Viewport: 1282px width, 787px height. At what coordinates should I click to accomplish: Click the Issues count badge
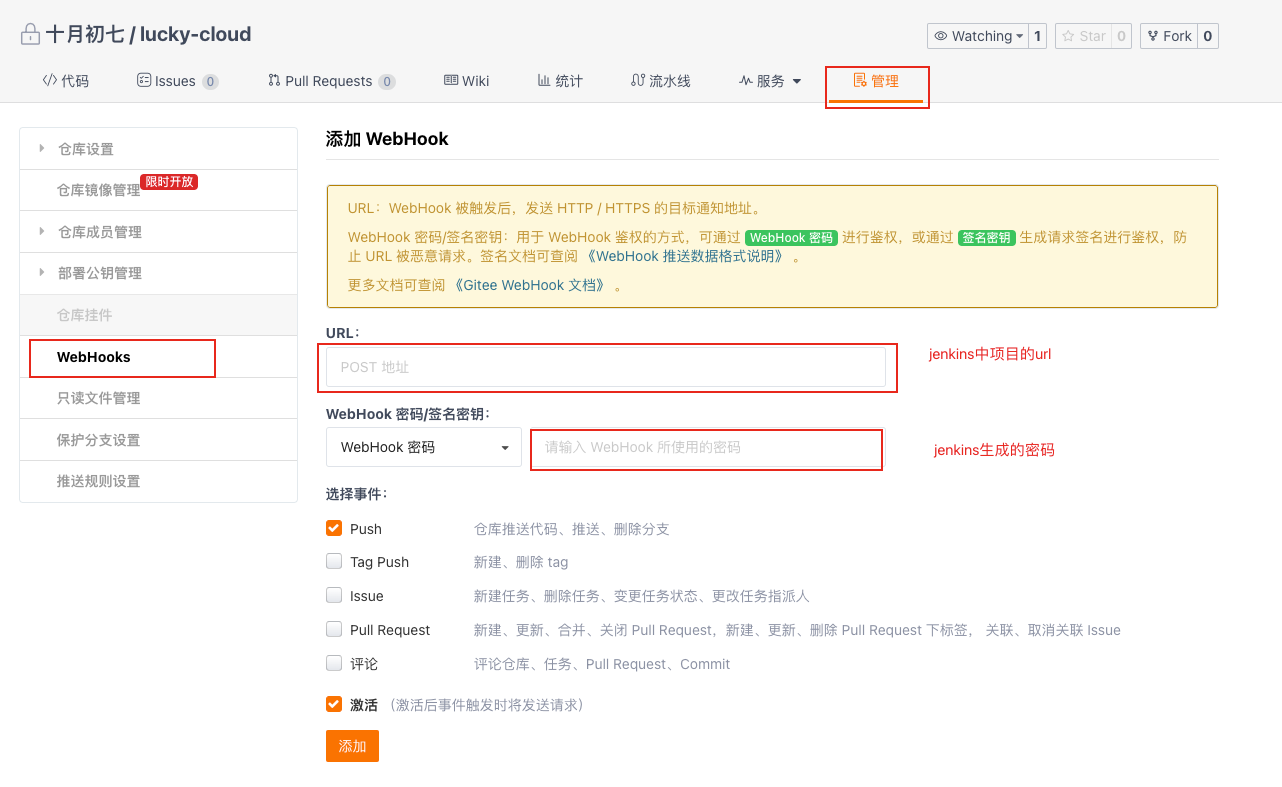coord(210,82)
